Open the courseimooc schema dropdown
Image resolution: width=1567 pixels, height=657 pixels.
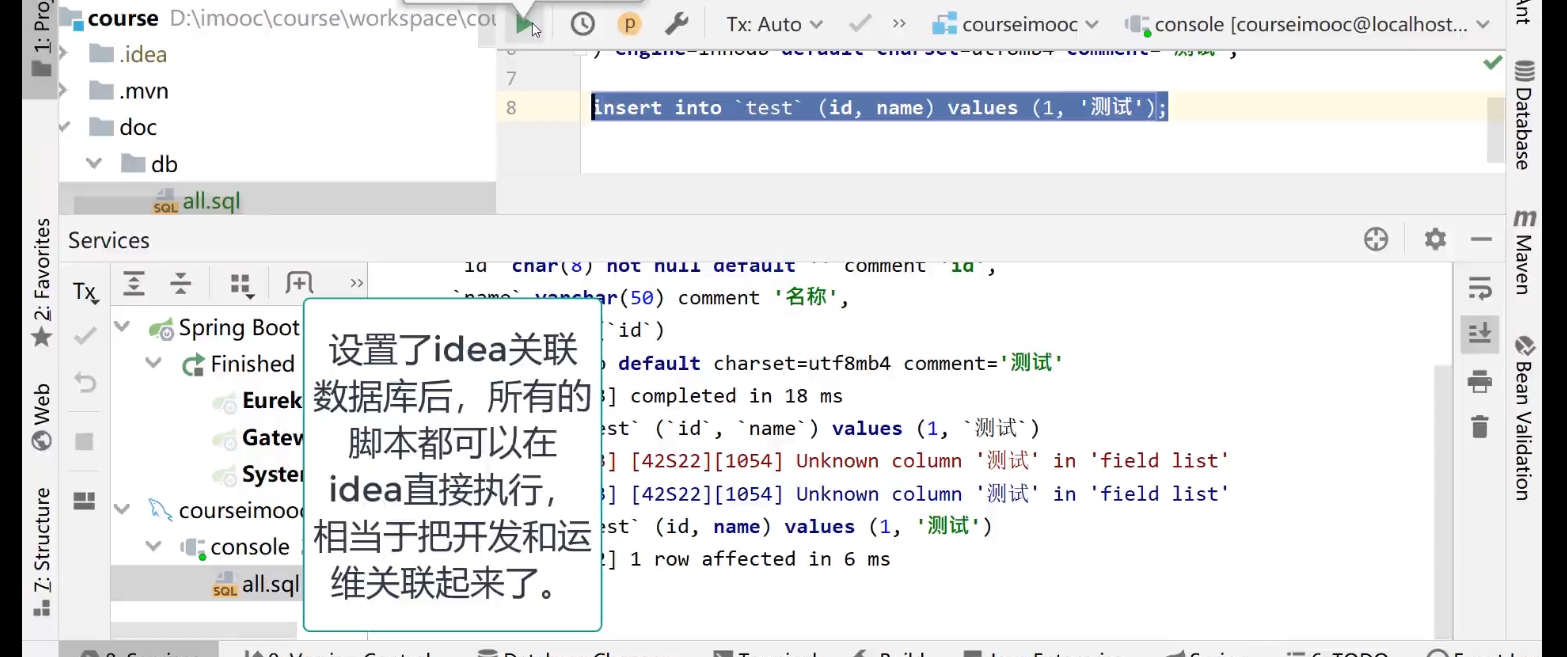tap(1015, 24)
